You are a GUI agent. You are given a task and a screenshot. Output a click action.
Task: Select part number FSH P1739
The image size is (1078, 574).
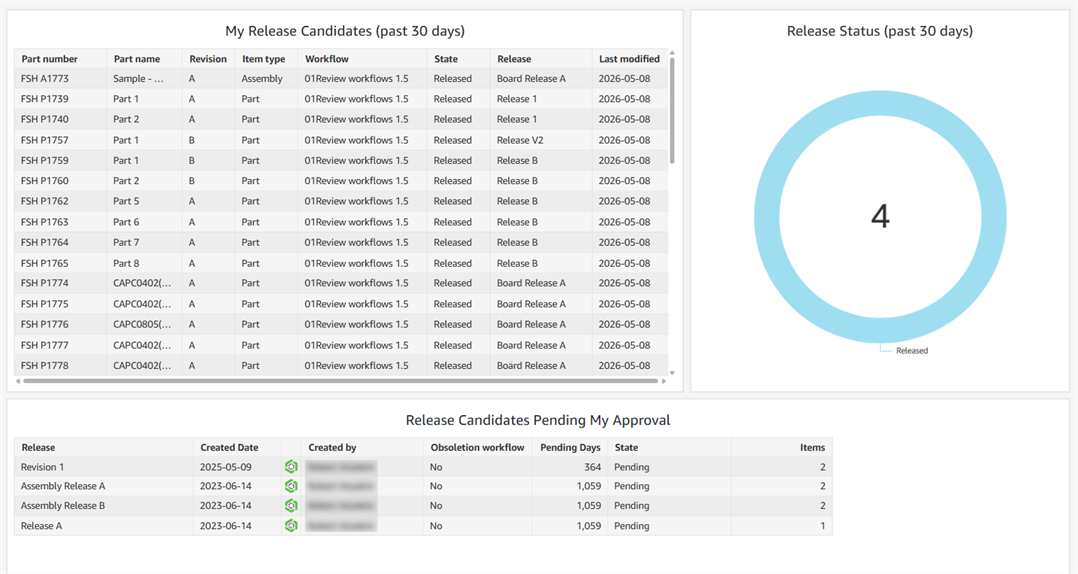click(x=45, y=99)
